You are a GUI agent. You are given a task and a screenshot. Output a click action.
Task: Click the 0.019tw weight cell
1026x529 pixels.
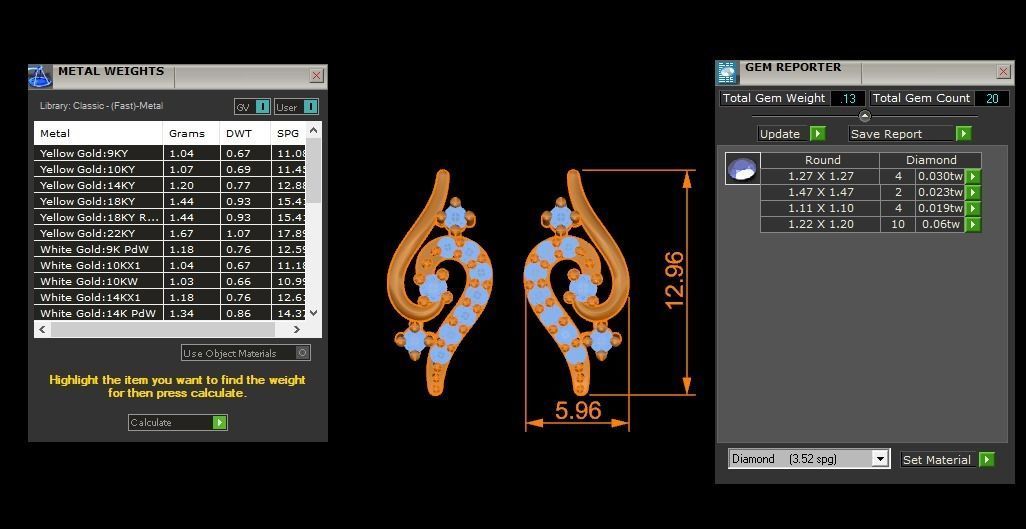point(940,208)
